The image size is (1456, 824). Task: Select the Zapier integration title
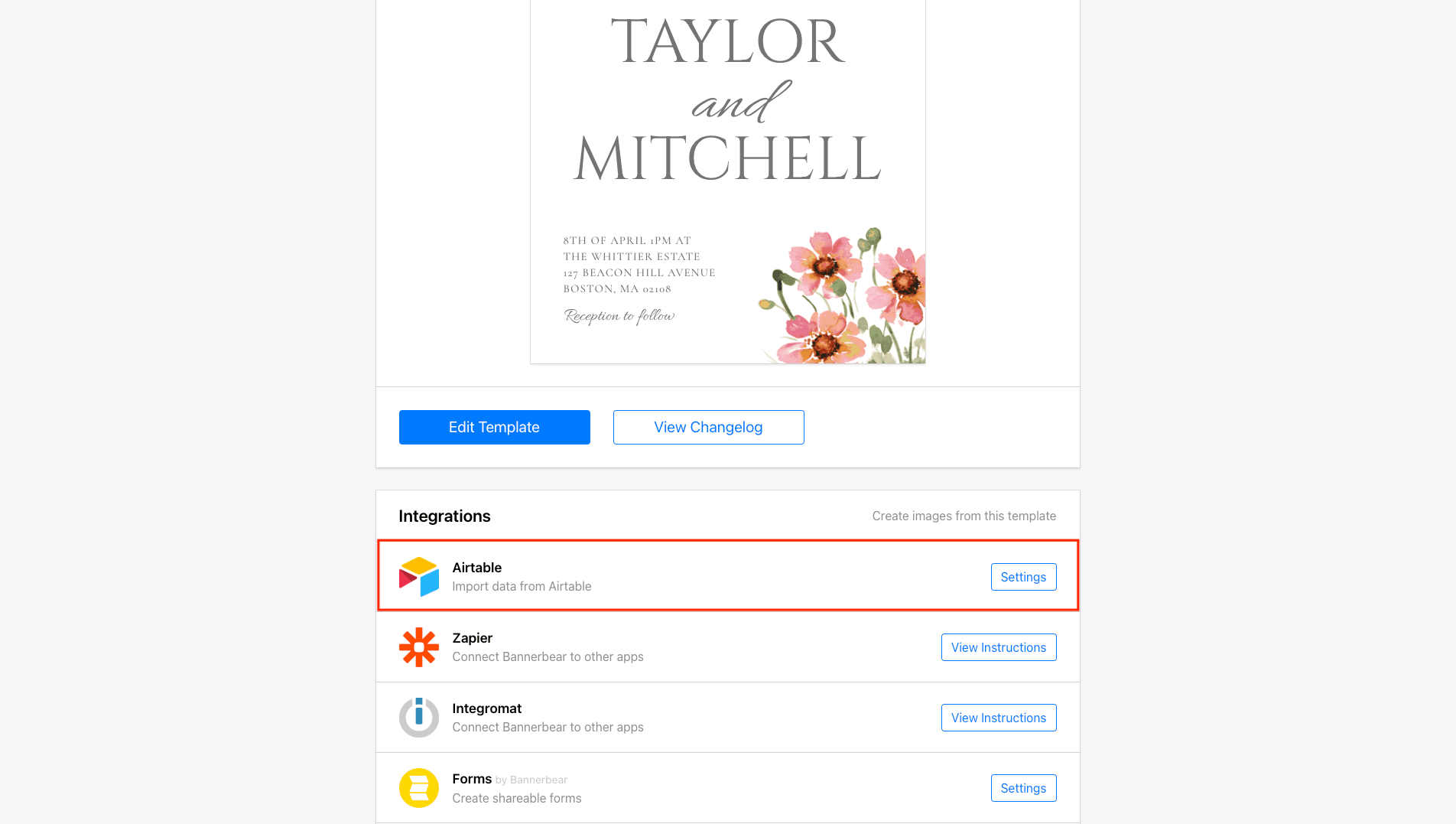click(x=472, y=638)
